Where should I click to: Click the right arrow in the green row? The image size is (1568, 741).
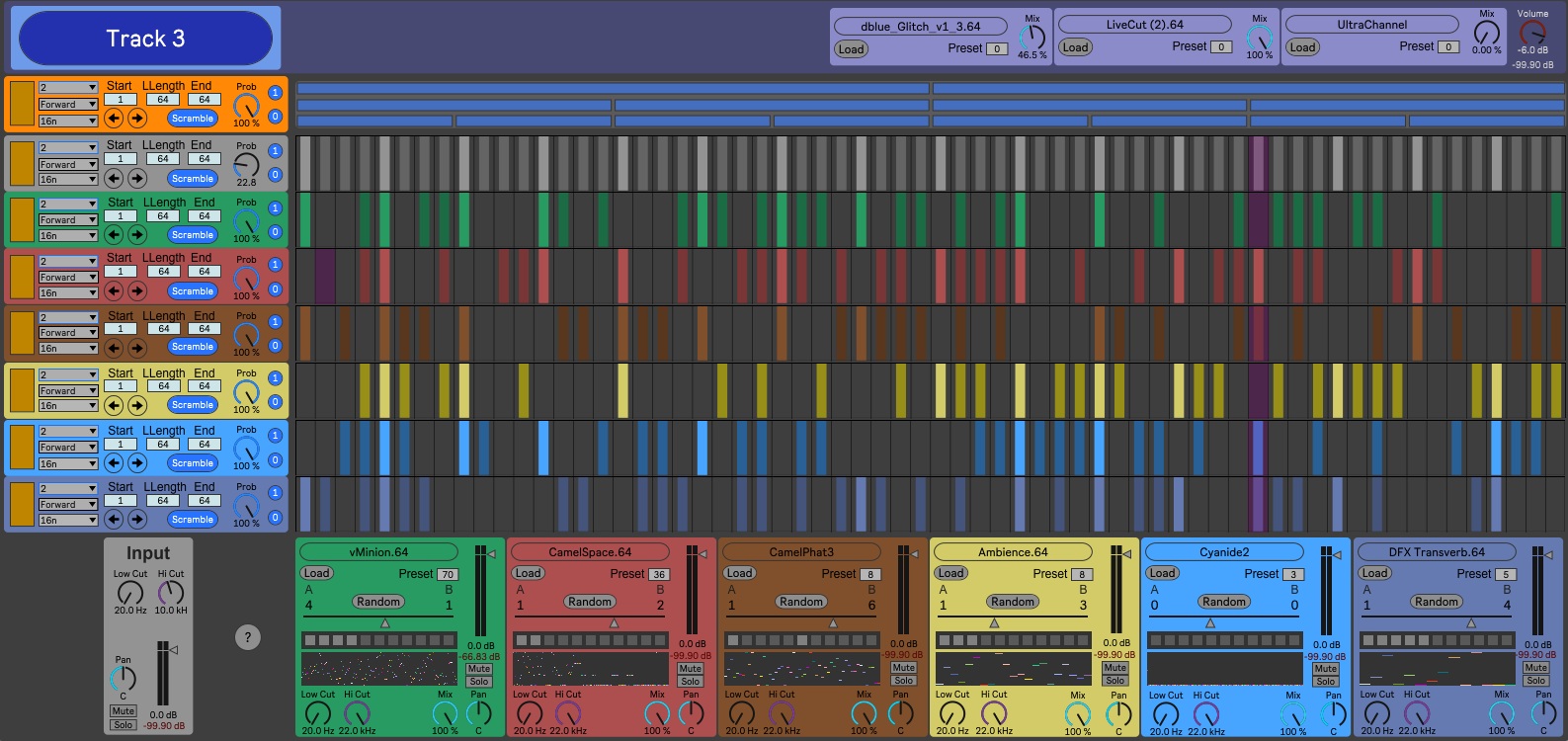pyautogui.click(x=137, y=235)
